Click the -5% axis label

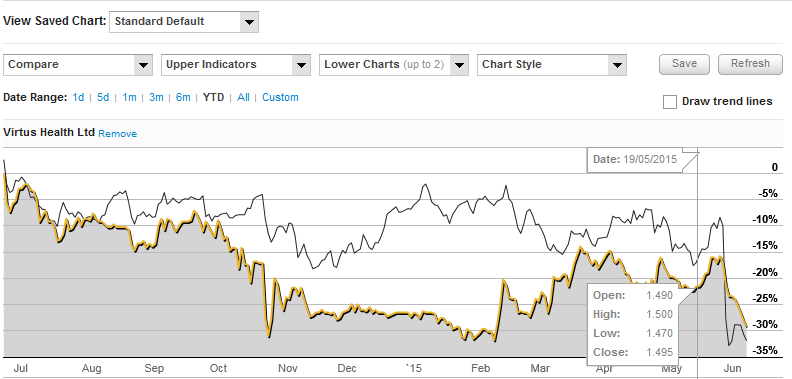769,193
